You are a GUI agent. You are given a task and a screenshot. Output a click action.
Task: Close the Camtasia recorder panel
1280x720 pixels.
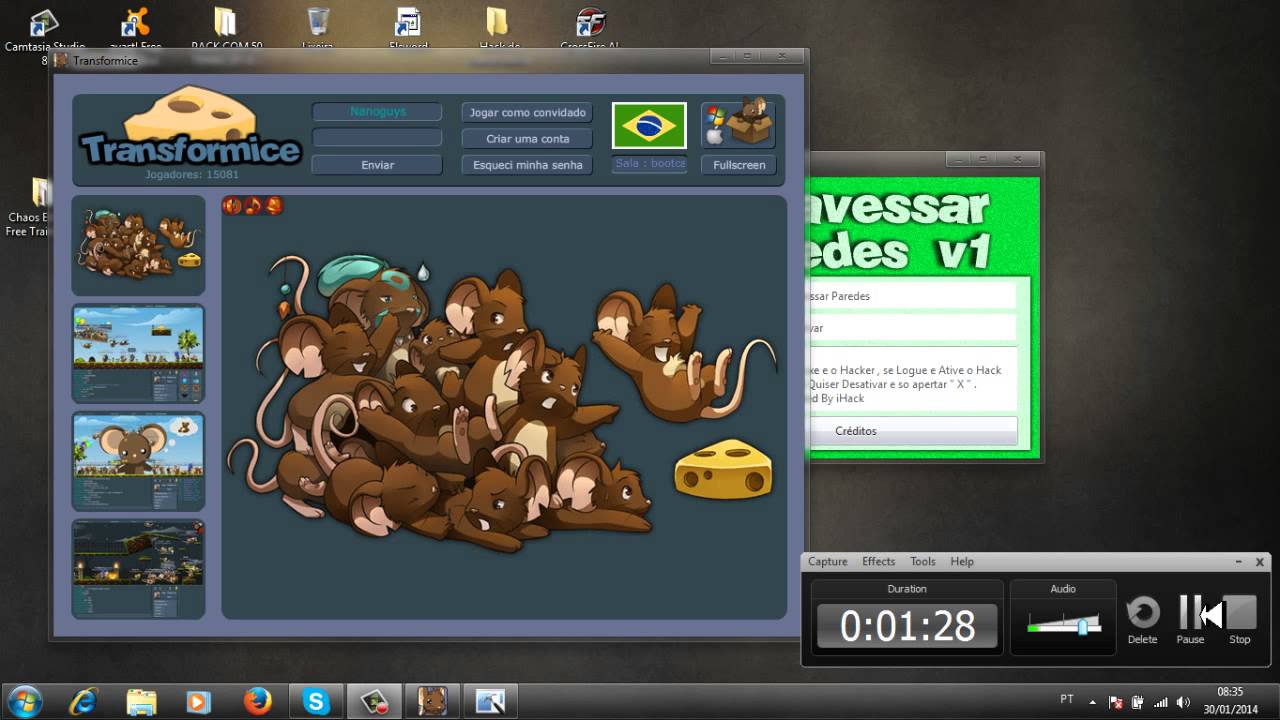pyautogui.click(x=1261, y=562)
